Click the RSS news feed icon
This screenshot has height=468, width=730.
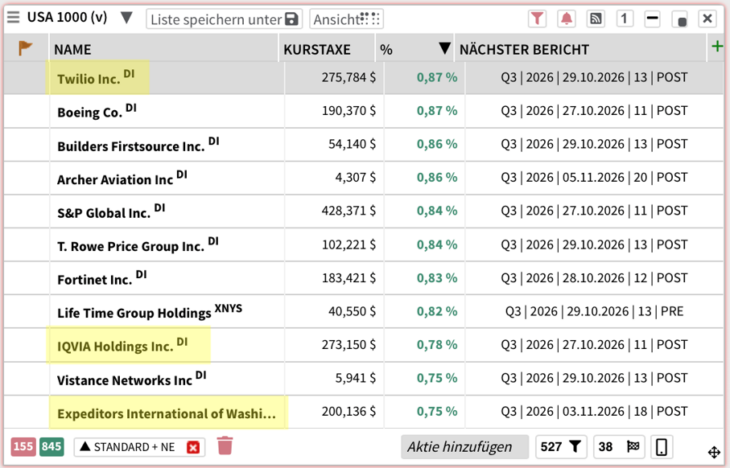click(595, 19)
